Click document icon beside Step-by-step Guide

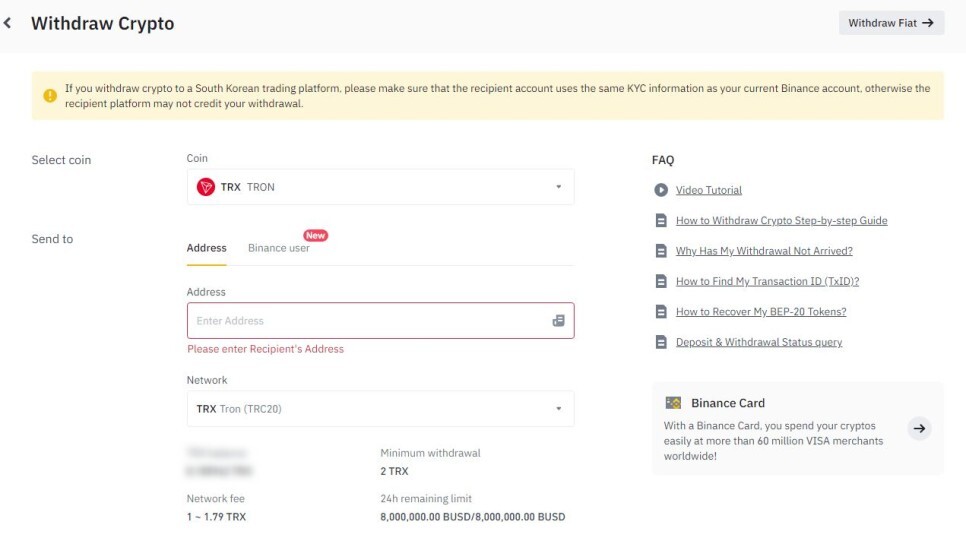pyautogui.click(x=660, y=221)
